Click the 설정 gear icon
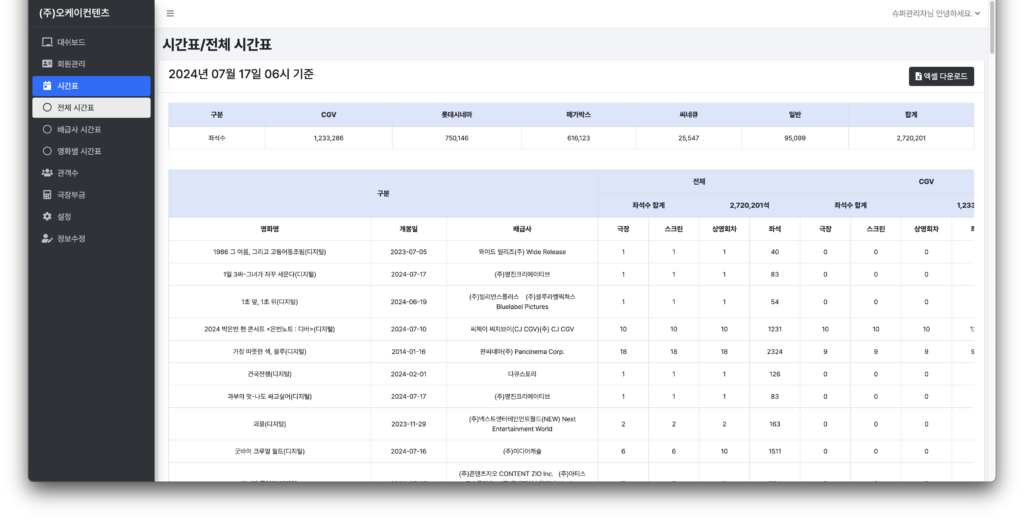 click(x=47, y=216)
